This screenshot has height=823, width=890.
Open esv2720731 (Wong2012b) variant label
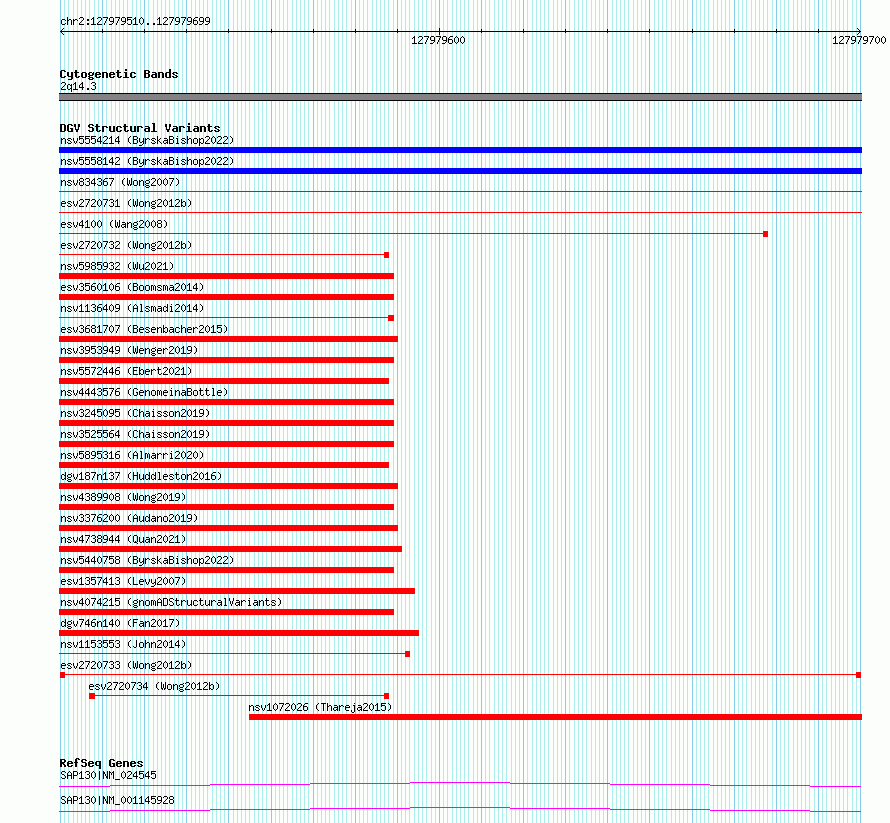tap(126, 203)
